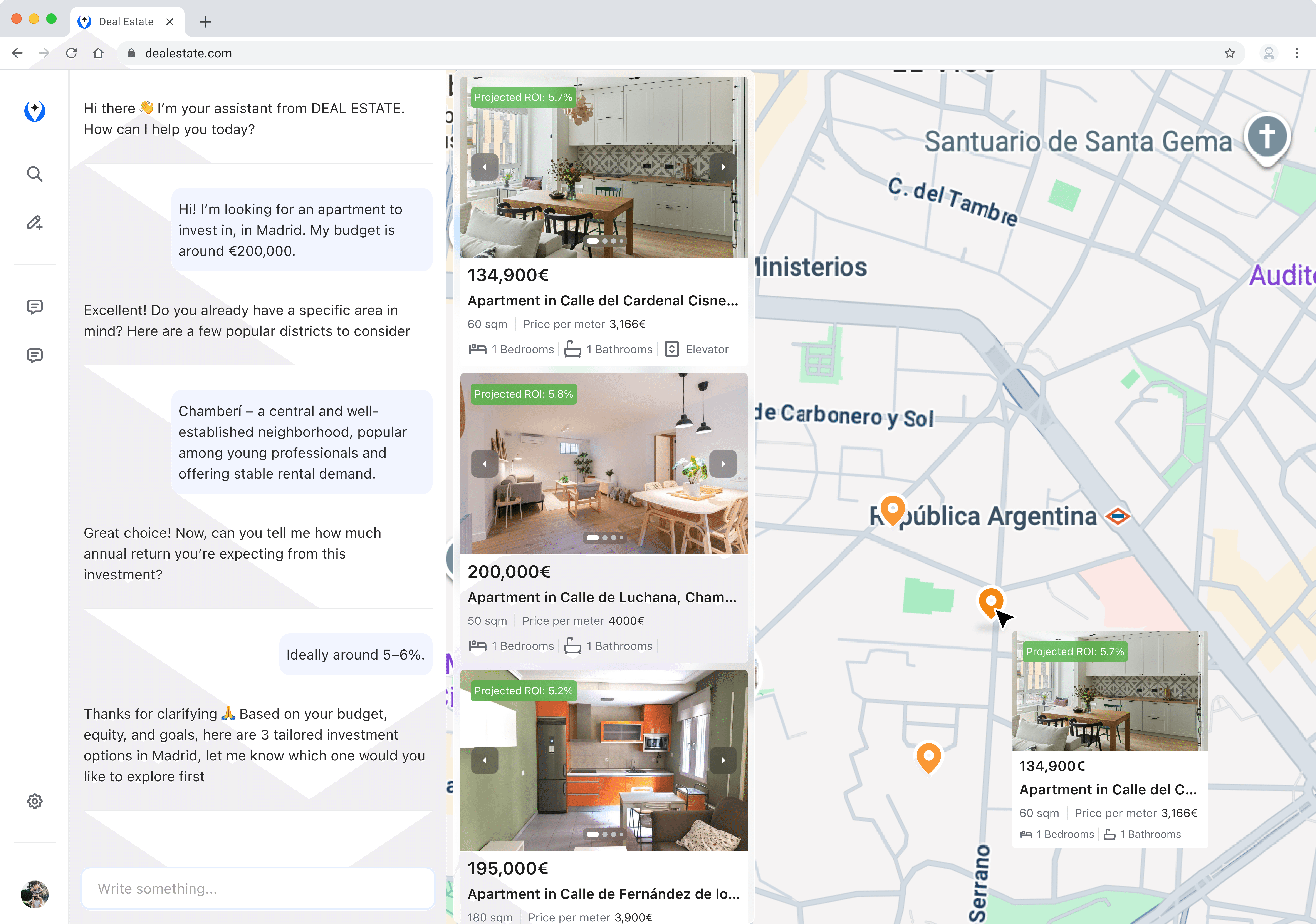Click orange map pin near República Argentina
This screenshot has width=1316, height=924.
892,509
